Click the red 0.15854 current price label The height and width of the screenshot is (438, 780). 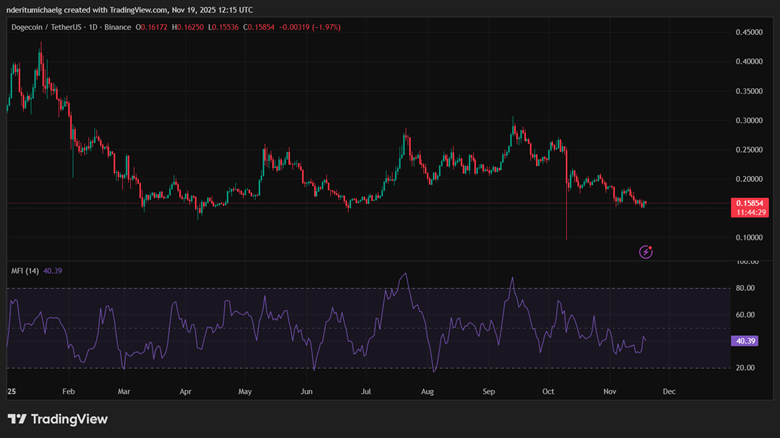pyautogui.click(x=749, y=203)
